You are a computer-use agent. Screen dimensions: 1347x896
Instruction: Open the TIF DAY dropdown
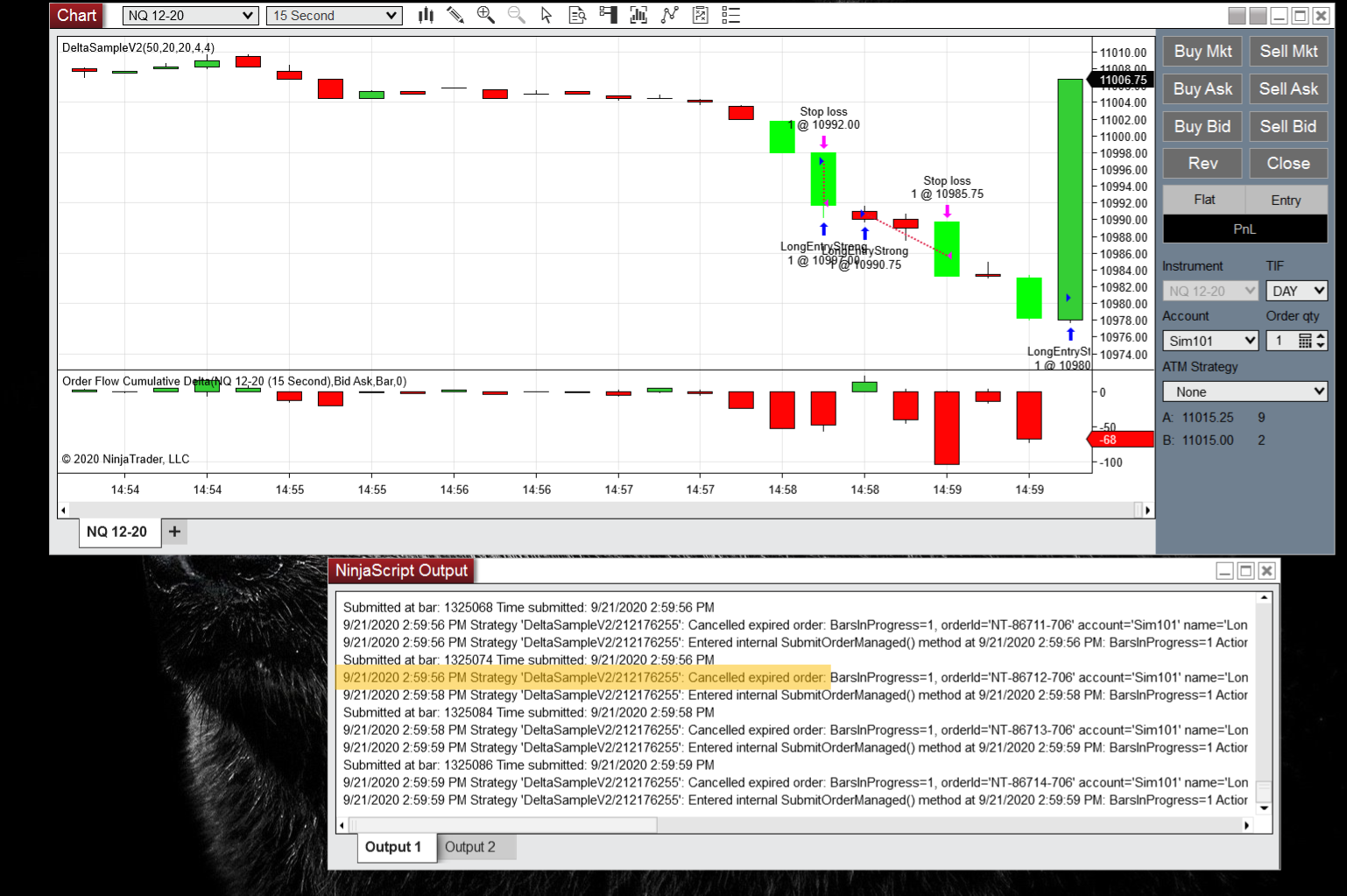(1296, 291)
